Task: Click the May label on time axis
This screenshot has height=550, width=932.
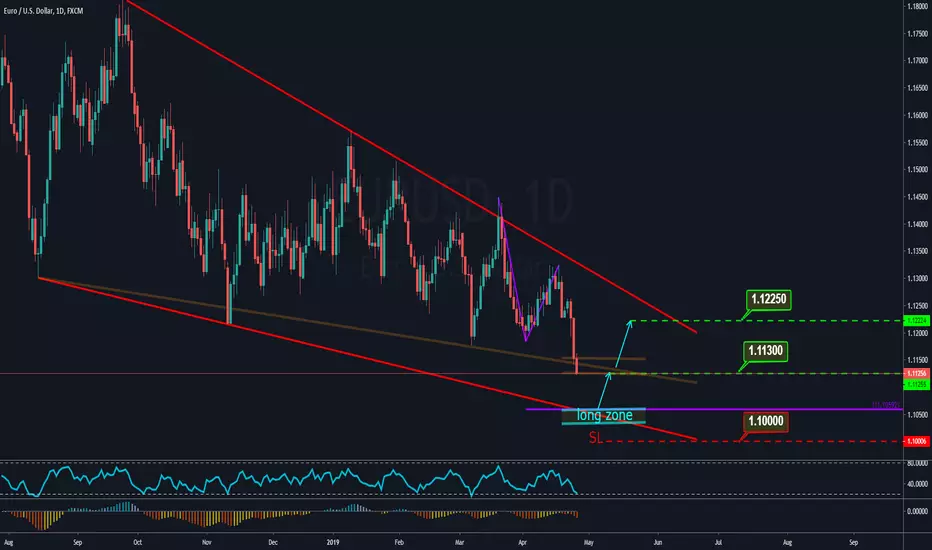Action: [x=588, y=542]
